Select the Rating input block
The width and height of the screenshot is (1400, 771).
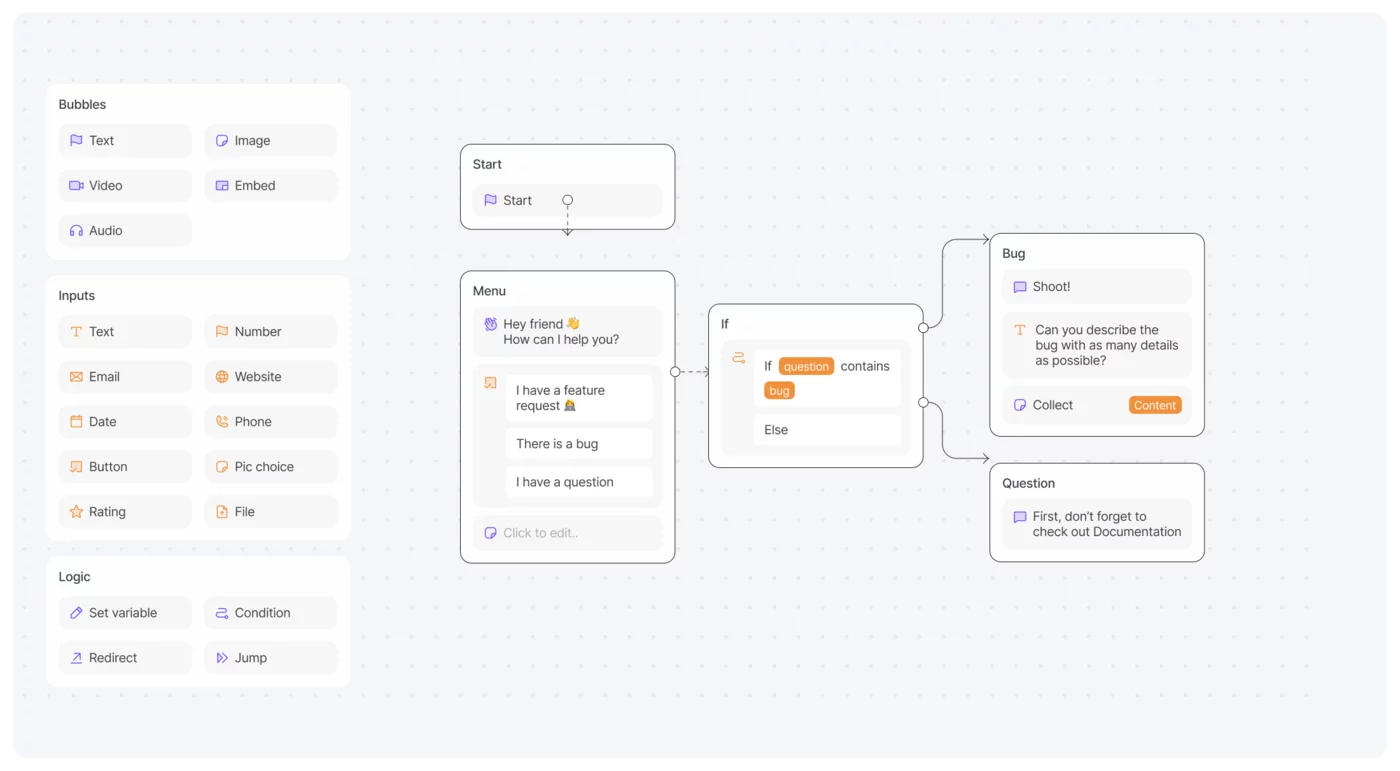coord(124,512)
